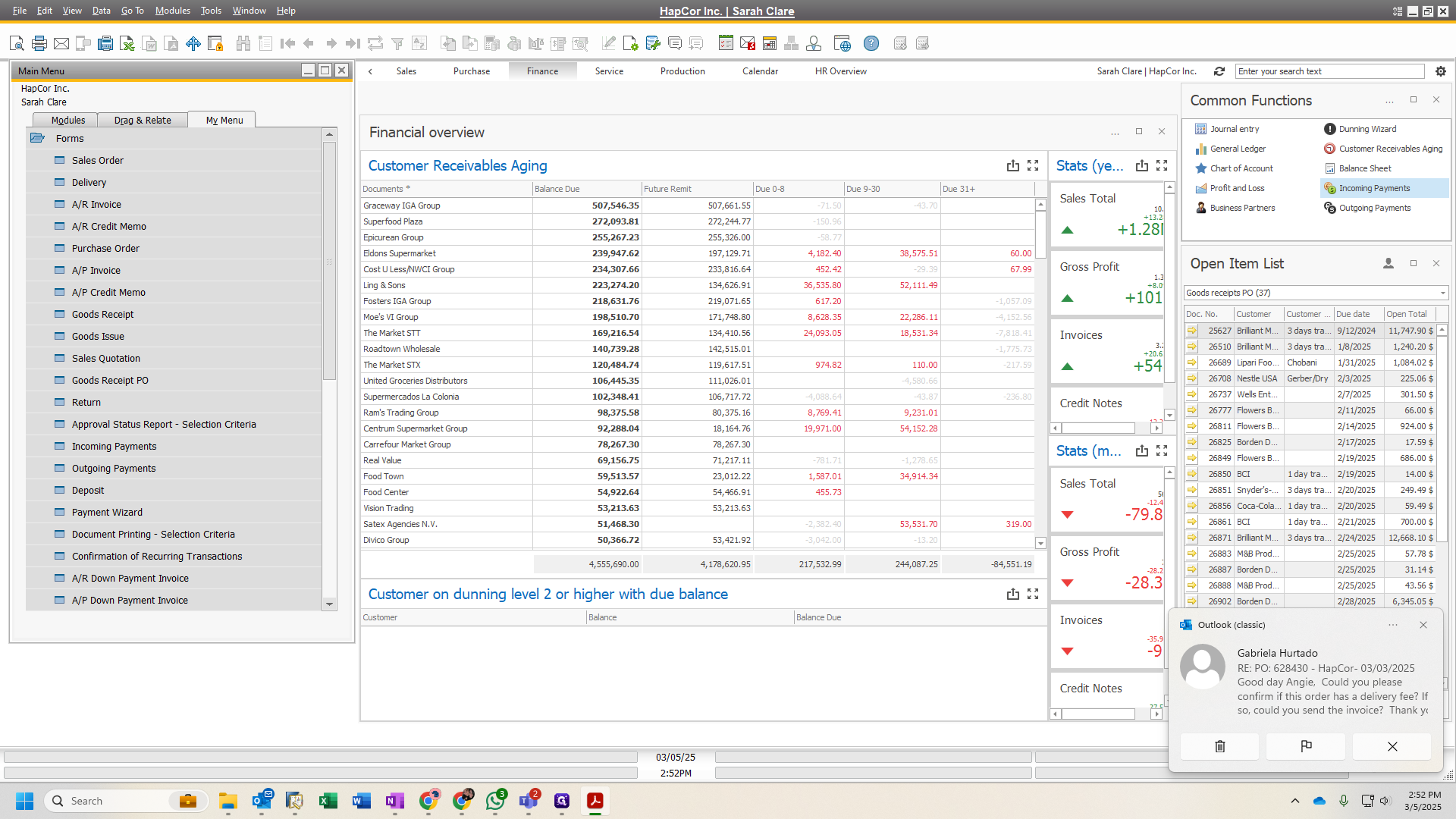Click the user filter icon in Open Item List
This screenshot has width=1456, height=819.
[1389, 263]
